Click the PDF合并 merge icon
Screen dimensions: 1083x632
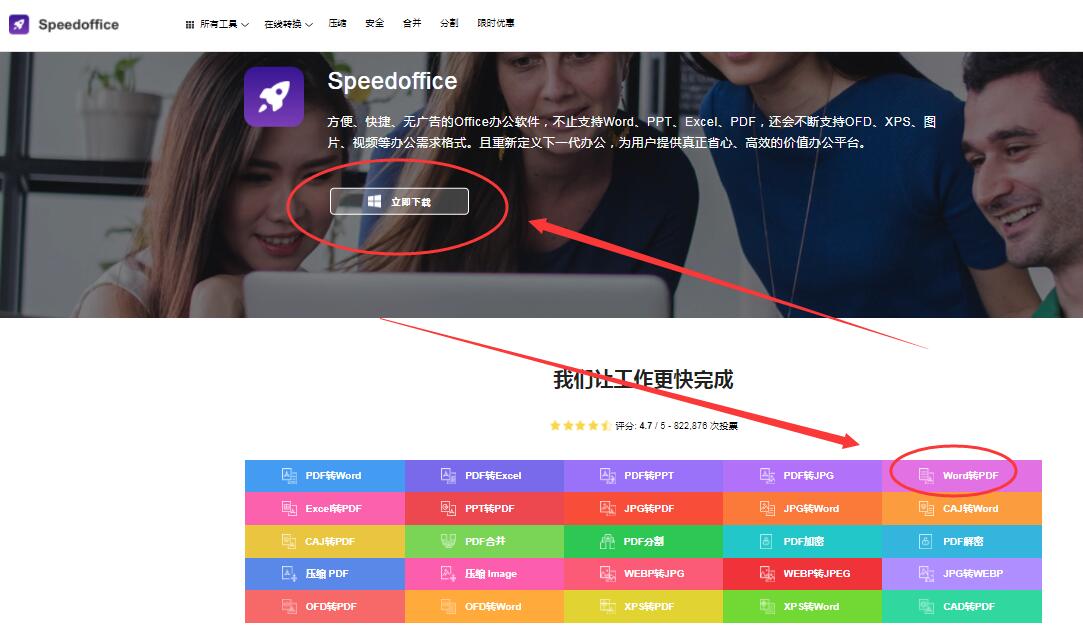[448, 542]
